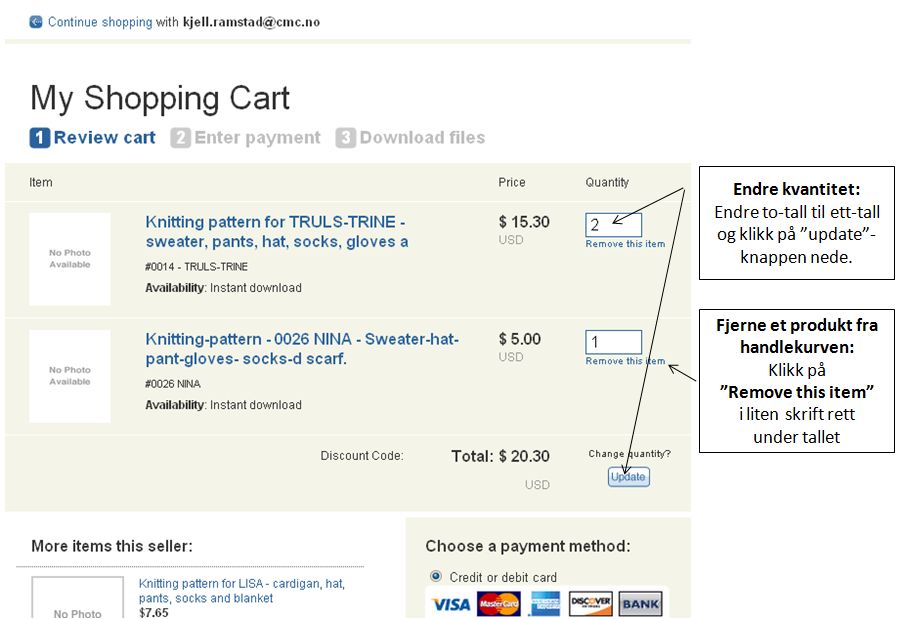Open the Enter payment step tab

coord(257,138)
